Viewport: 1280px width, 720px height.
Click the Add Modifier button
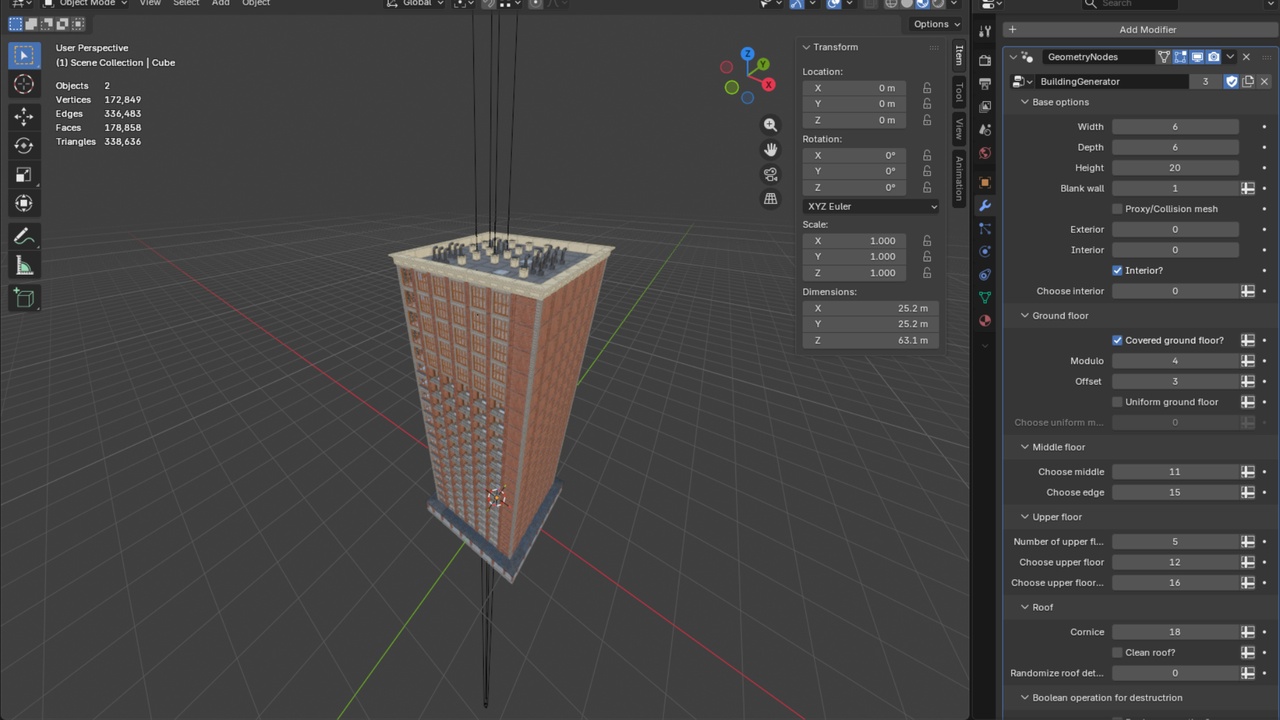1139,30
